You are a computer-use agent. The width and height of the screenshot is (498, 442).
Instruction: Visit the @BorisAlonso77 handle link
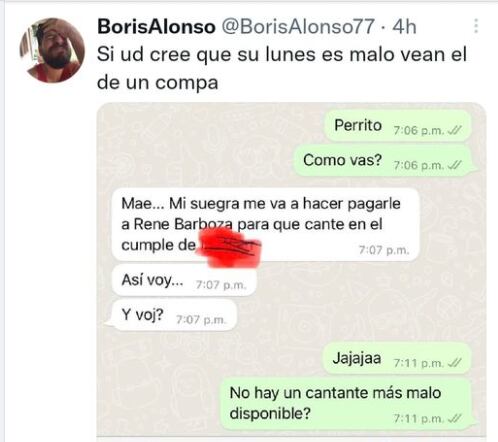coord(298,26)
